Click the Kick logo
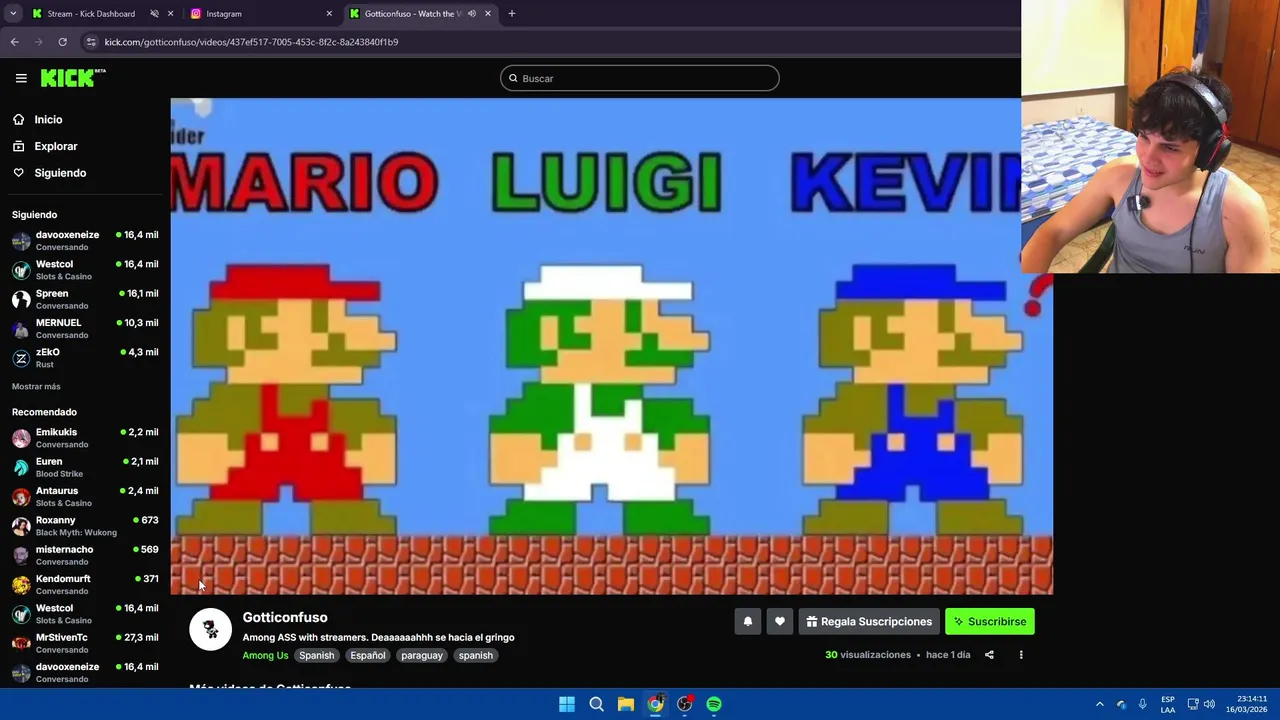This screenshot has height=720, width=1280. click(72, 78)
